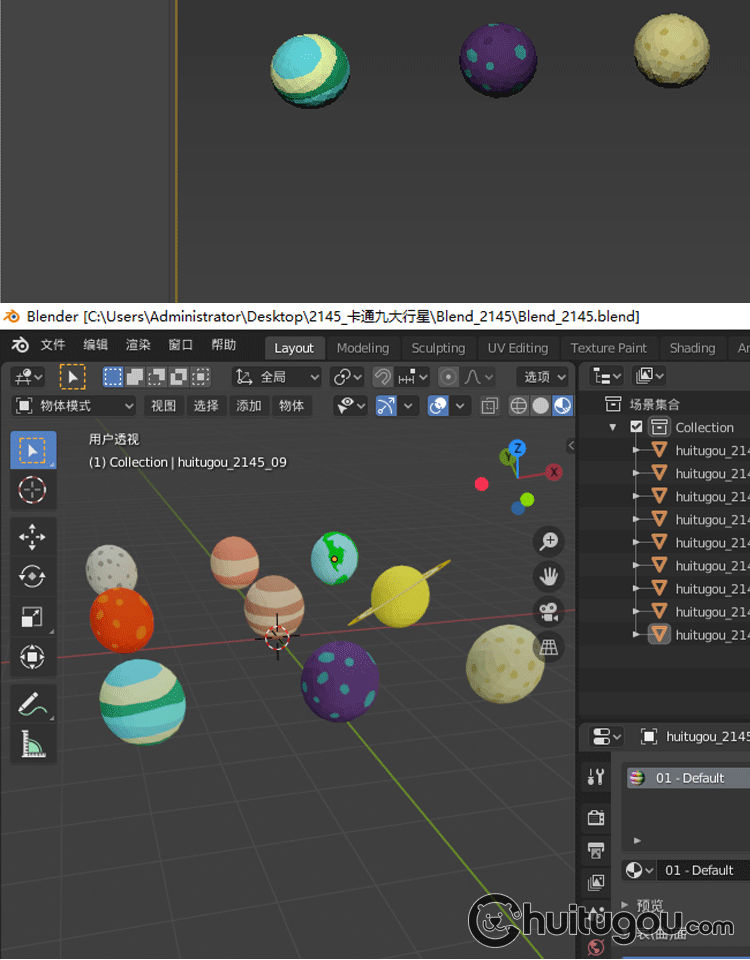Select the Move tool in the toolbar
This screenshot has width=750, height=960.
(32, 537)
